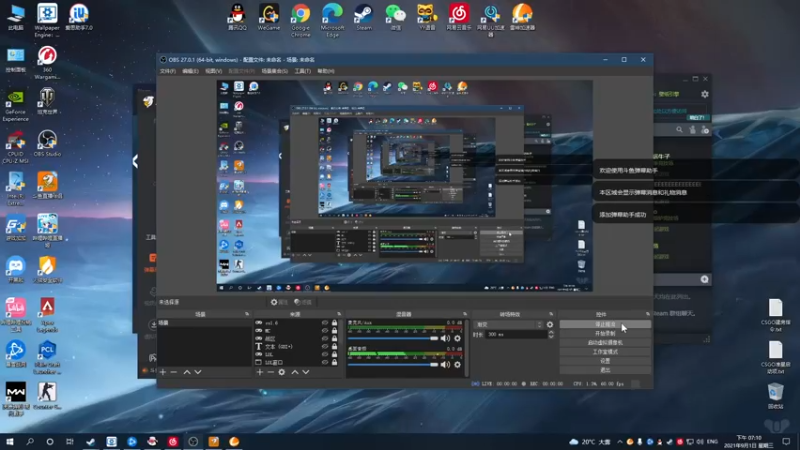Open Steam from the desktop shortcuts

(364, 17)
